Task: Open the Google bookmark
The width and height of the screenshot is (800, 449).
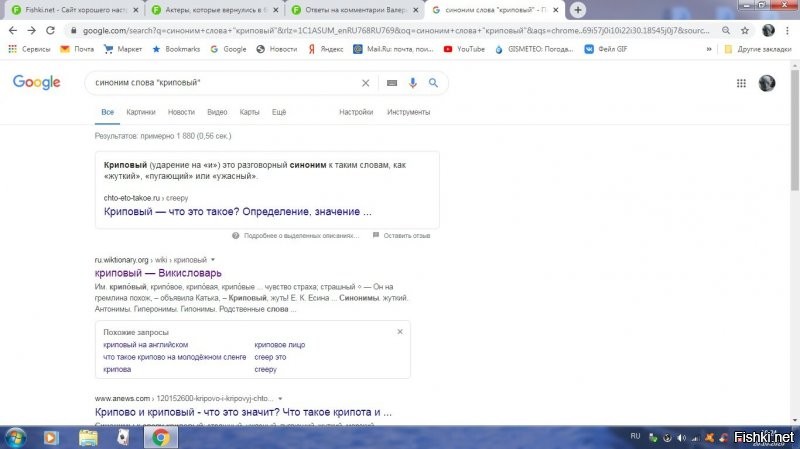Action: point(228,49)
